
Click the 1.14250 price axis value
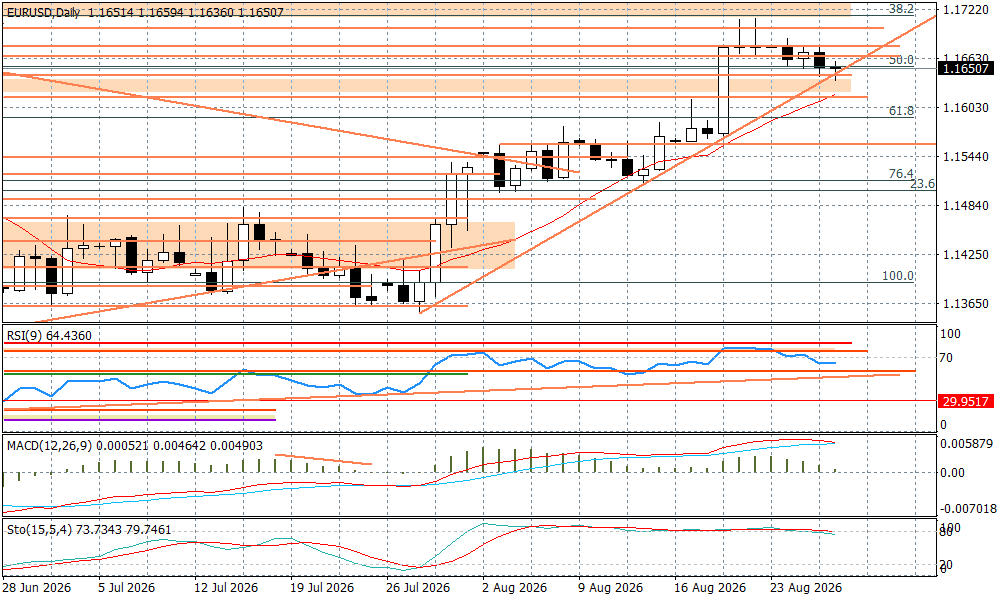tap(966, 255)
